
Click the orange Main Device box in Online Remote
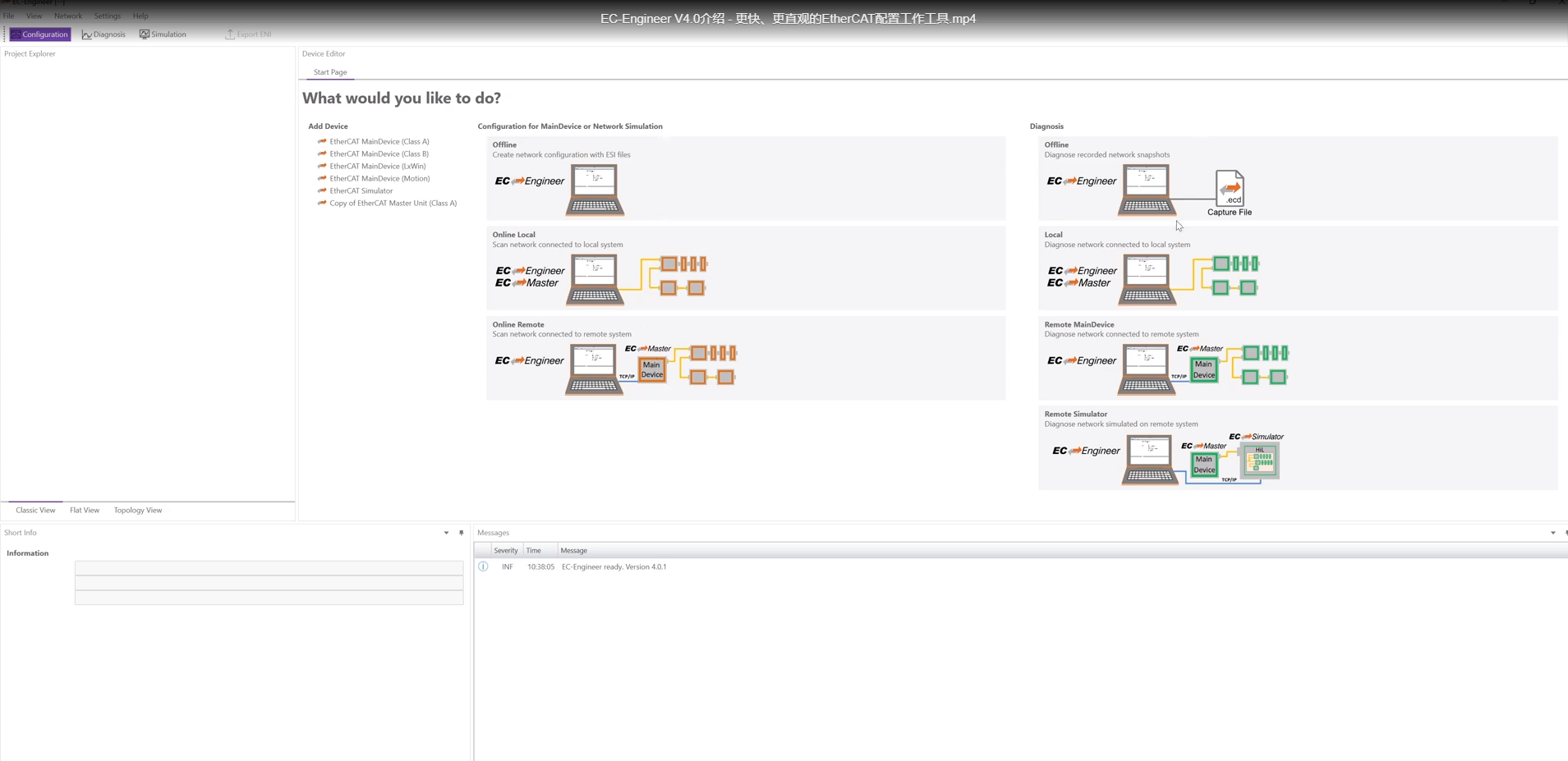652,369
